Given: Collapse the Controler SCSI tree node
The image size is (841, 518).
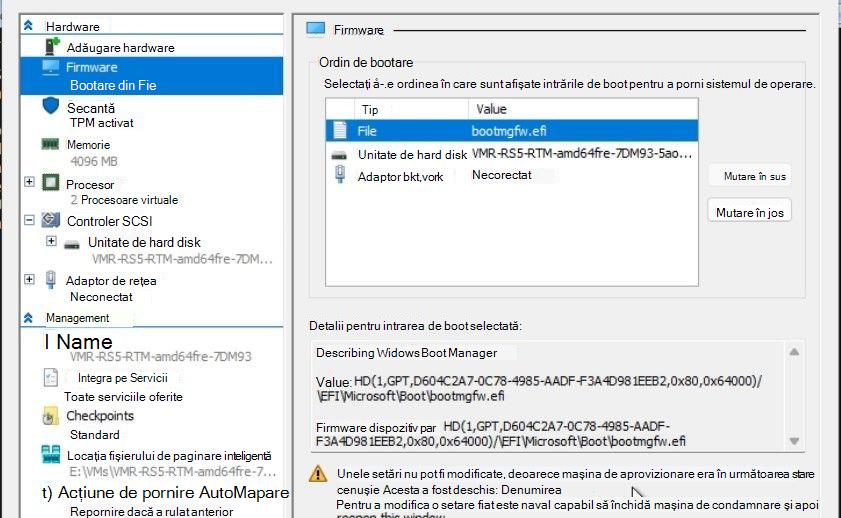Looking at the screenshot, I should click(29, 220).
